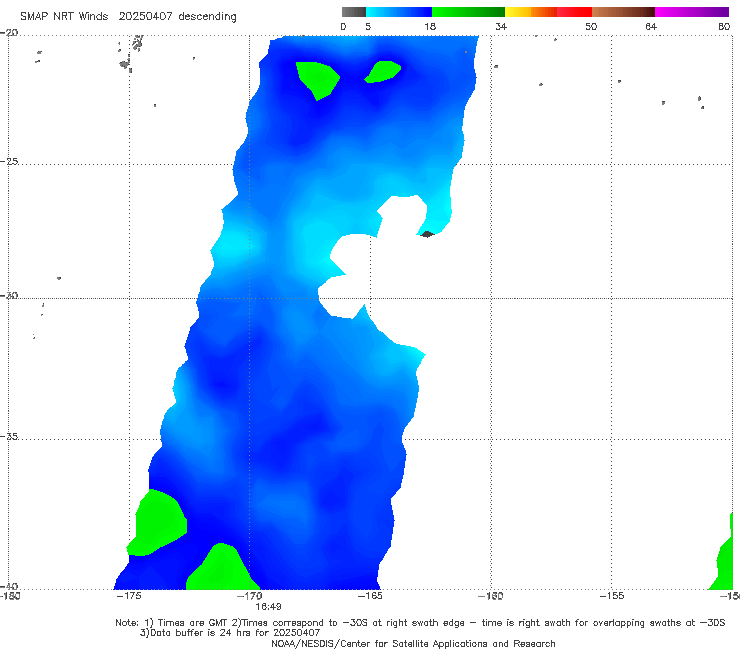Click the yellow-orange segment of the color bar
The width and height of the screenshot is (740, 650).
(x=531, y=12)
